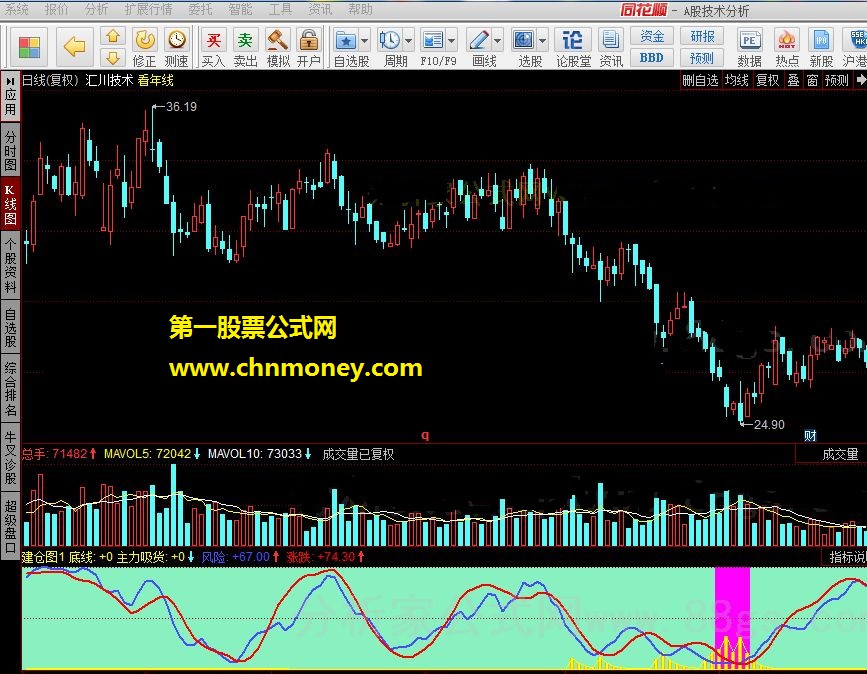
Task: Open the 论股堂 forum icon
Action: coord(573,48)
